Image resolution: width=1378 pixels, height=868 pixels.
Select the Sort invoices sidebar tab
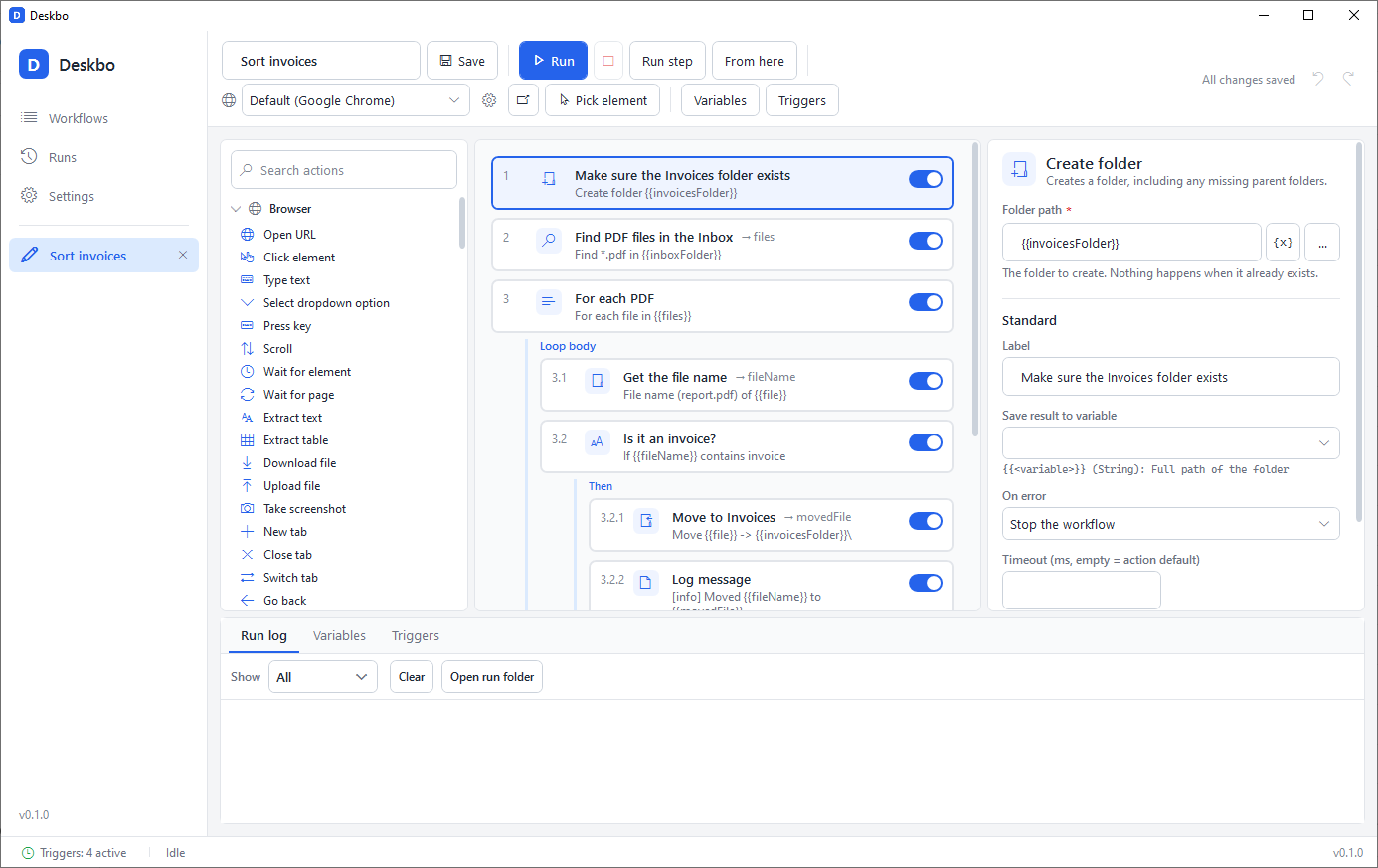point(103,255)
